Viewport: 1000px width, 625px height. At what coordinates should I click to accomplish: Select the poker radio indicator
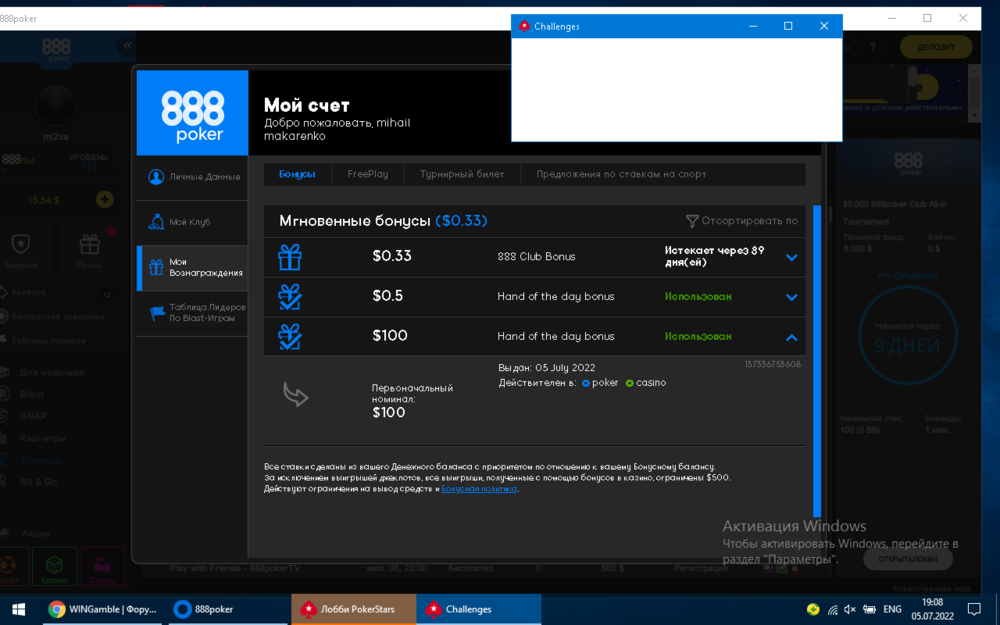pos(586,383)
